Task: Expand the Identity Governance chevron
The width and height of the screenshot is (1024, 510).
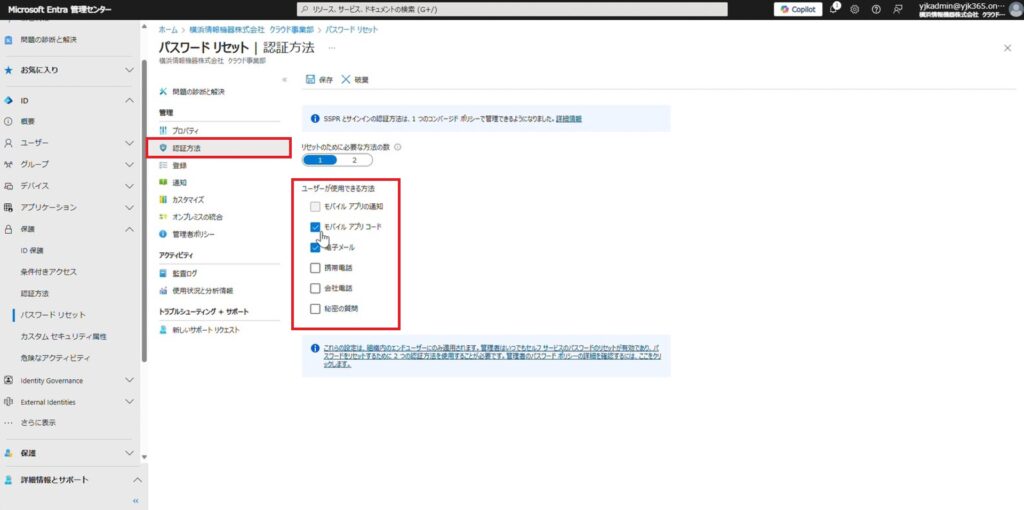Action: pos(129,380)
